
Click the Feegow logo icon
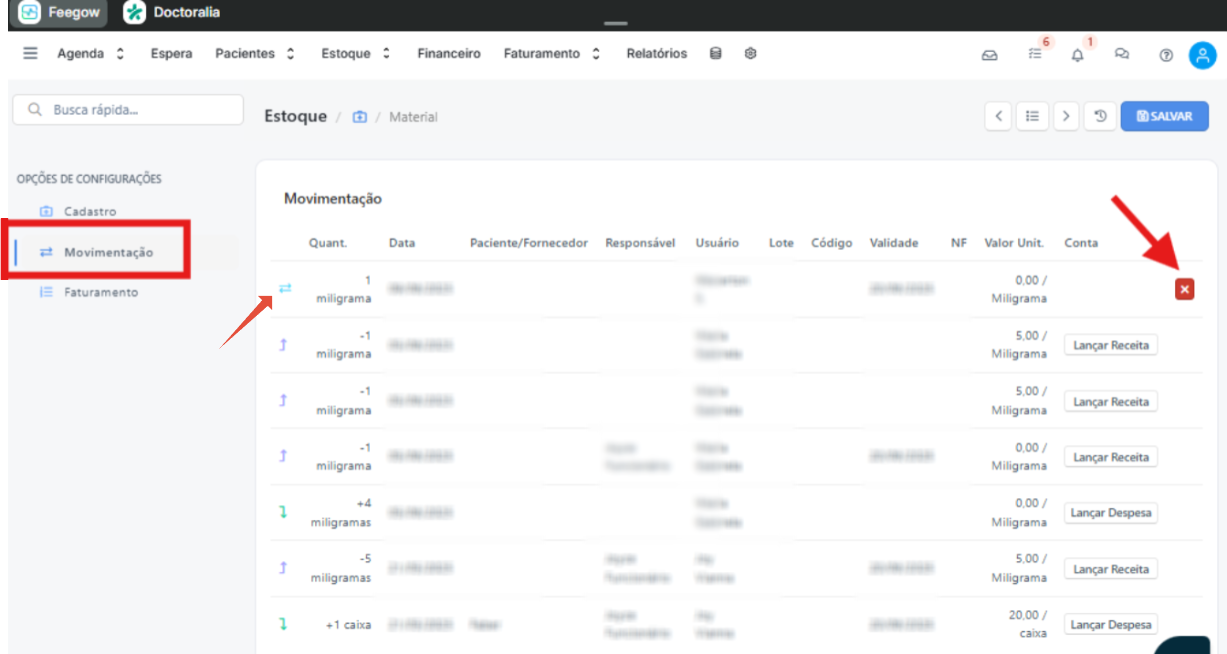[x=31, y=13]
